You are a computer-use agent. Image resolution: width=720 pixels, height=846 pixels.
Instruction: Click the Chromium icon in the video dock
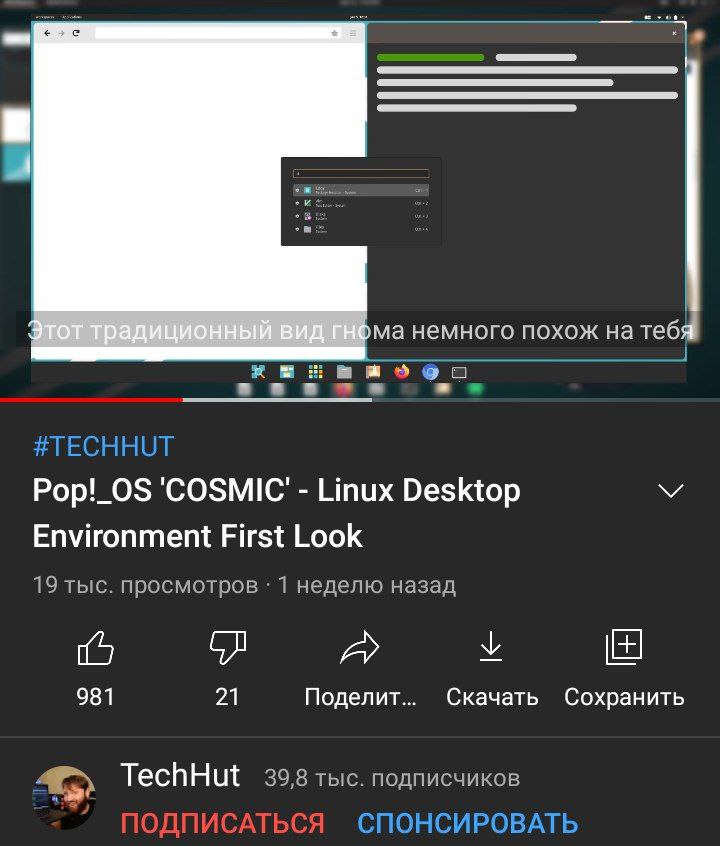tap(430, 372)
